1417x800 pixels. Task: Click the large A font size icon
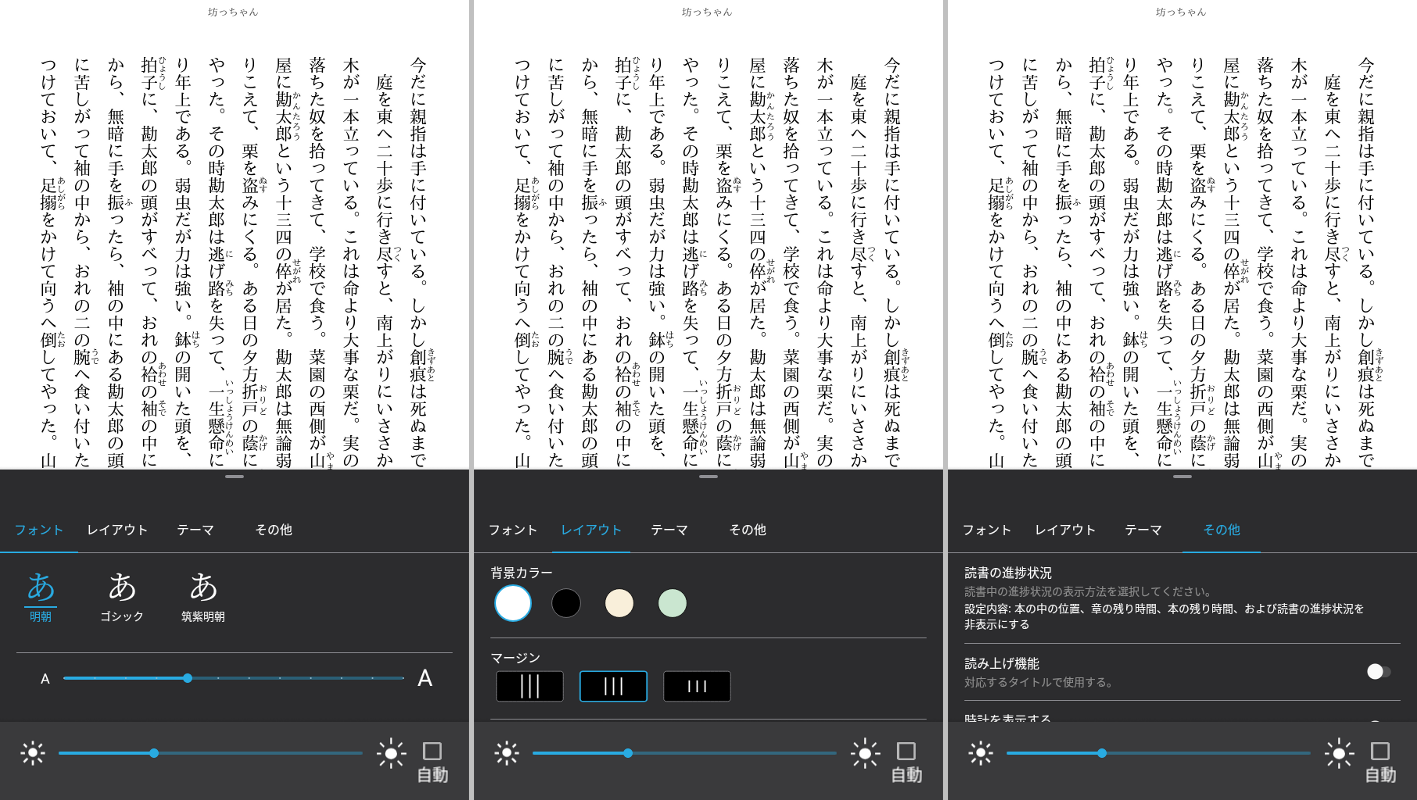425,678
